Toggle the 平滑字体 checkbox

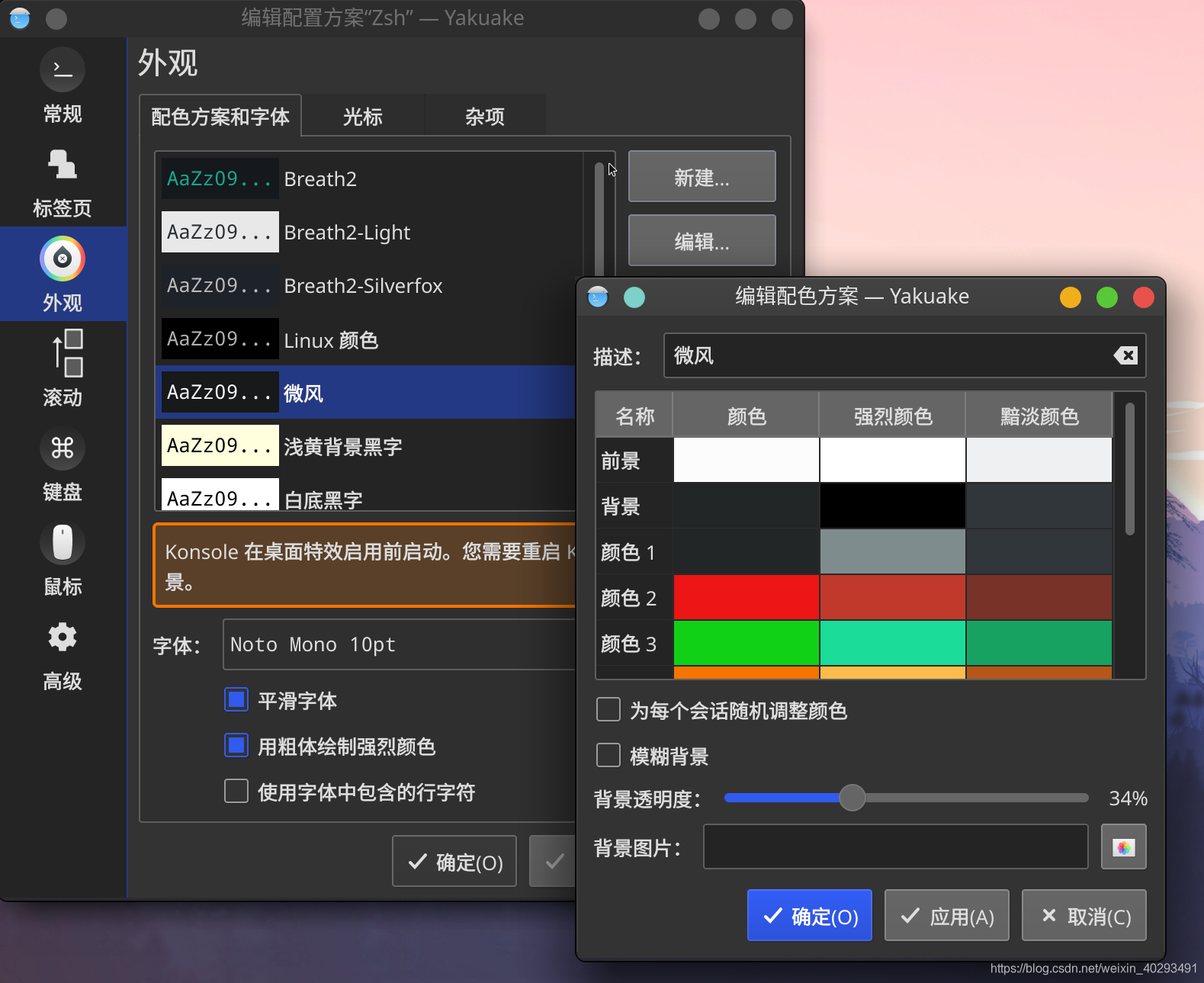point(236,699)
